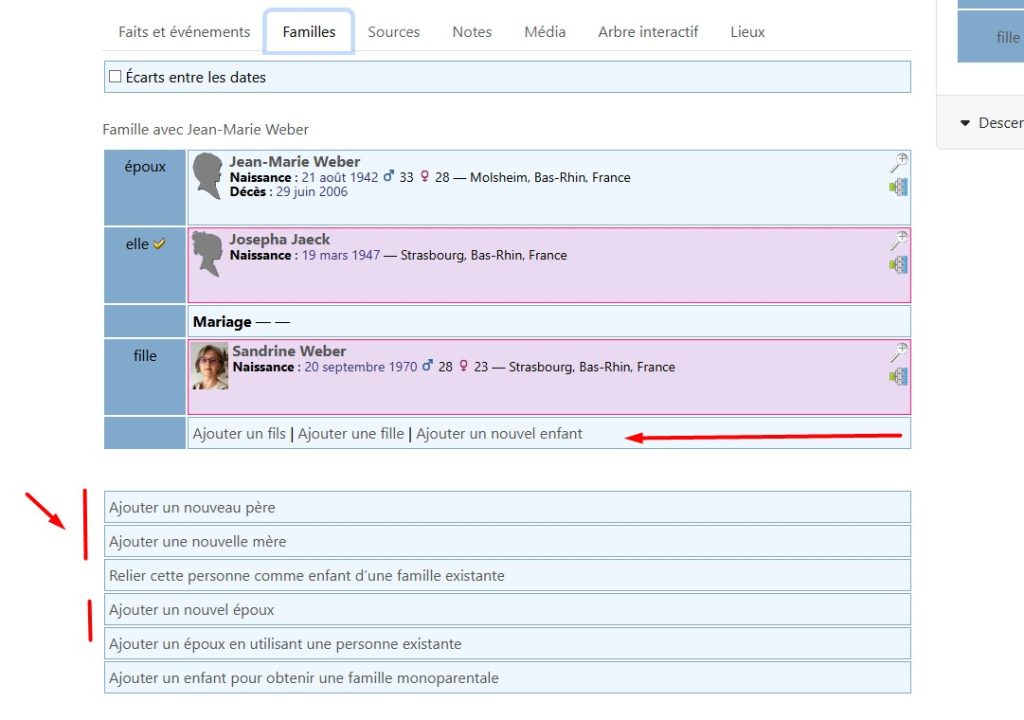
Task: Open Sandrine Weber's photo thumbnail
Action: tap(210, 367)
